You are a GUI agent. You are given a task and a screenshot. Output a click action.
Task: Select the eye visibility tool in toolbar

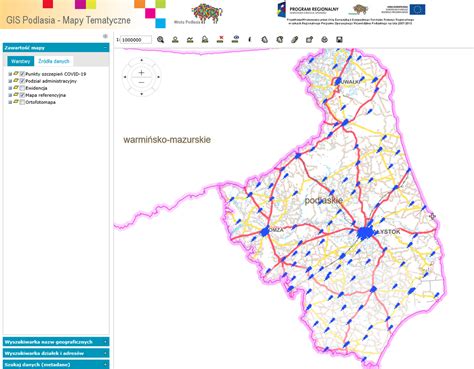click(235, 39)
